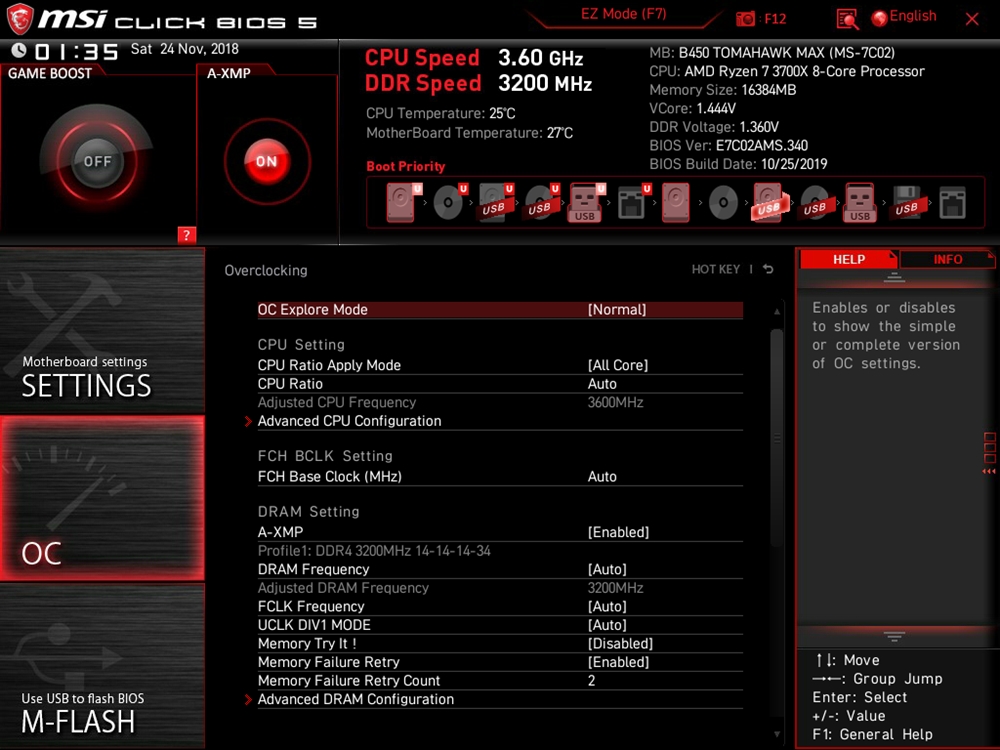This screenshot has width=1000, height=750.
Task: Click the Game Boost red question mark
Action: [186, 235]
